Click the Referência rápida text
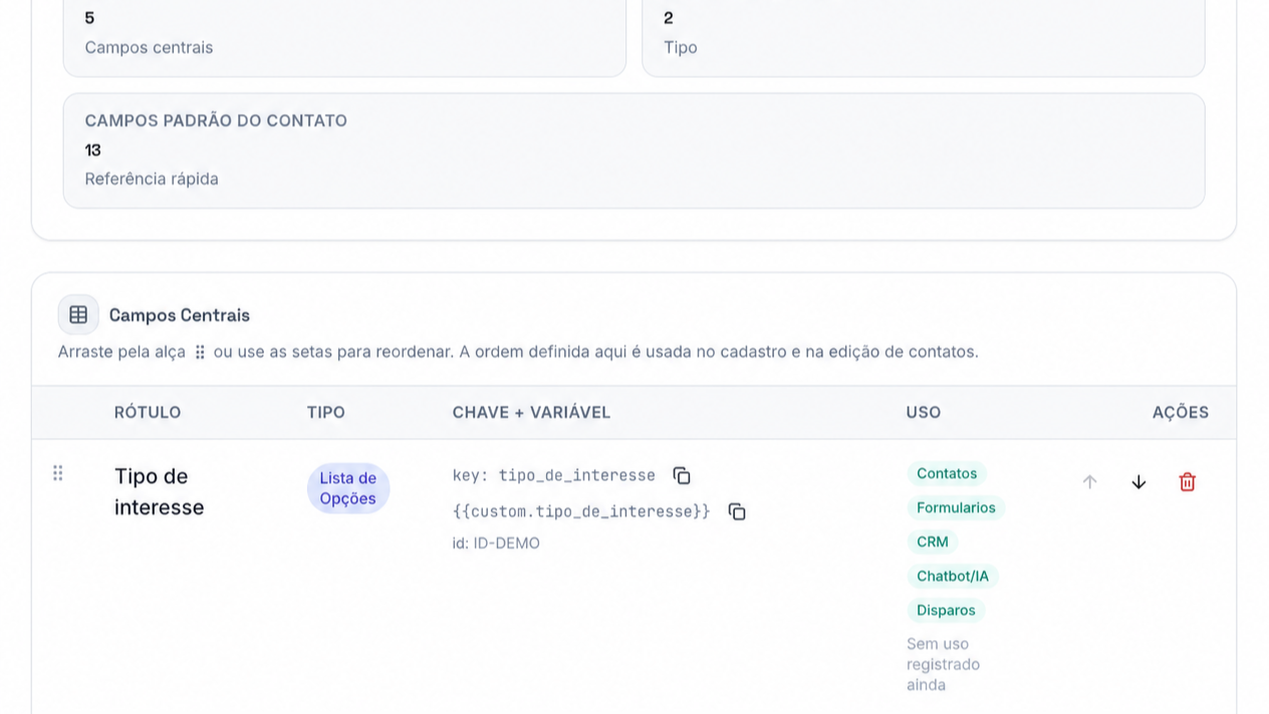 pos(151,179)
